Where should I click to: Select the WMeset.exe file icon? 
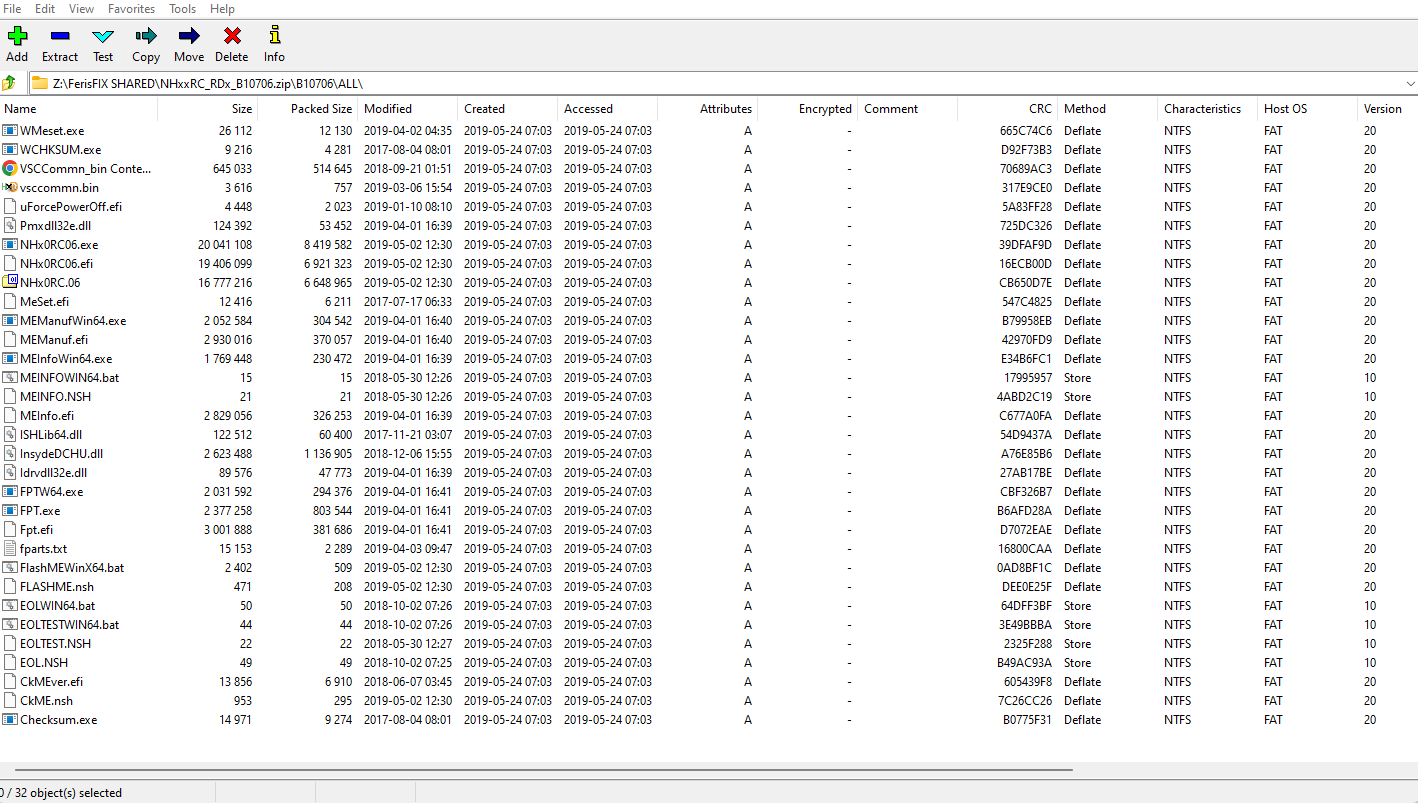(10, 131)
